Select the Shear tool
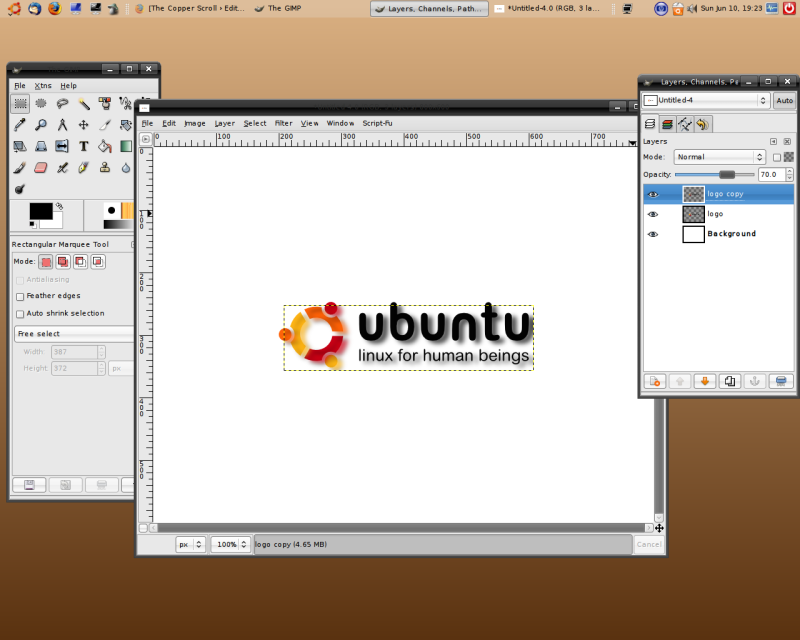 click(x=20, y=146)
